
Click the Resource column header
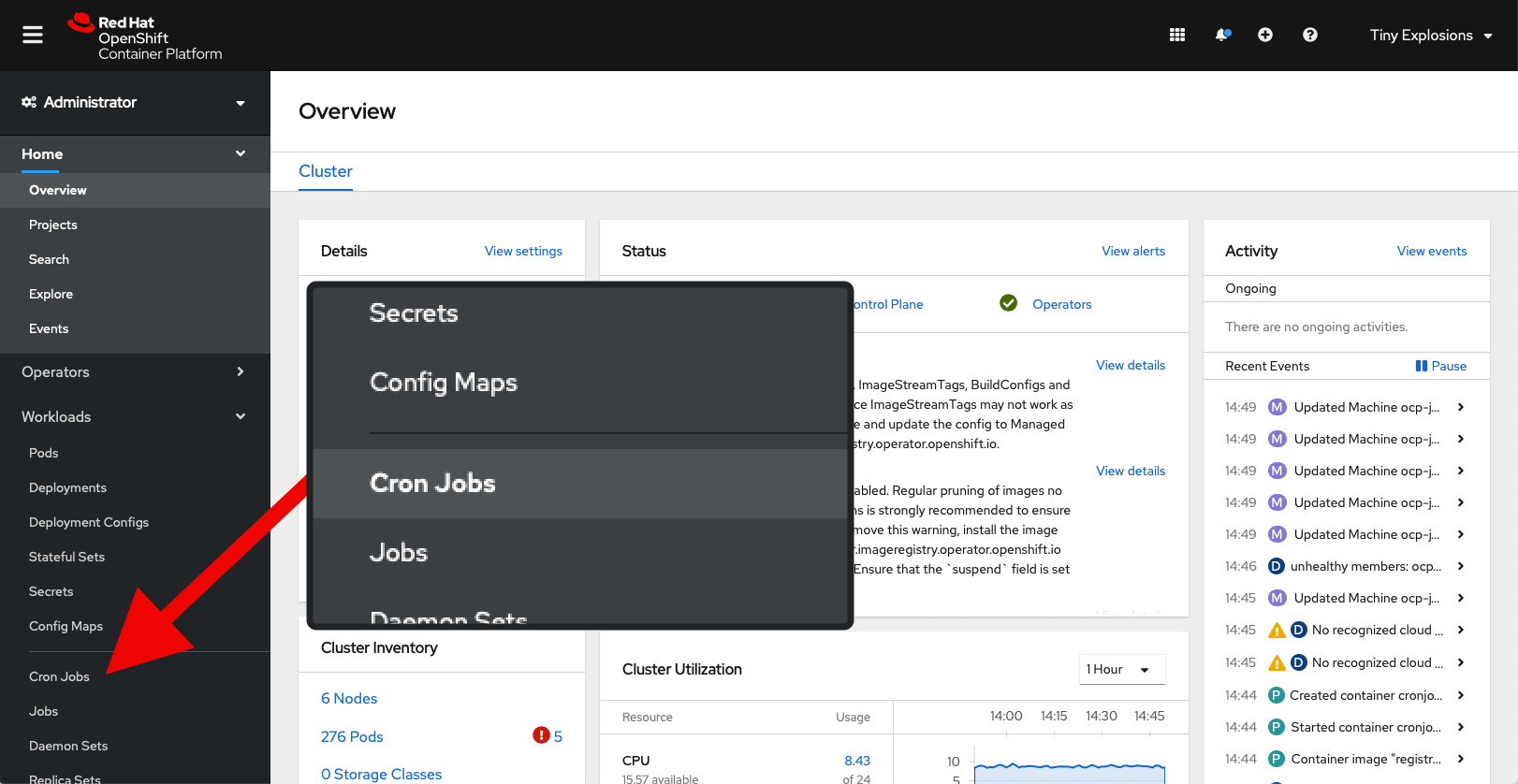coord(648,718)
